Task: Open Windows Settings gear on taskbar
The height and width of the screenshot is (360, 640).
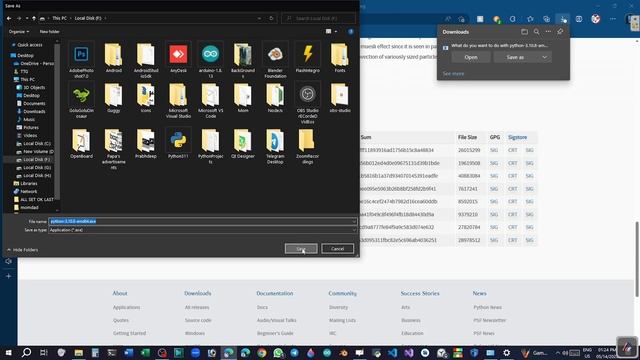Action: coord(507,353)
